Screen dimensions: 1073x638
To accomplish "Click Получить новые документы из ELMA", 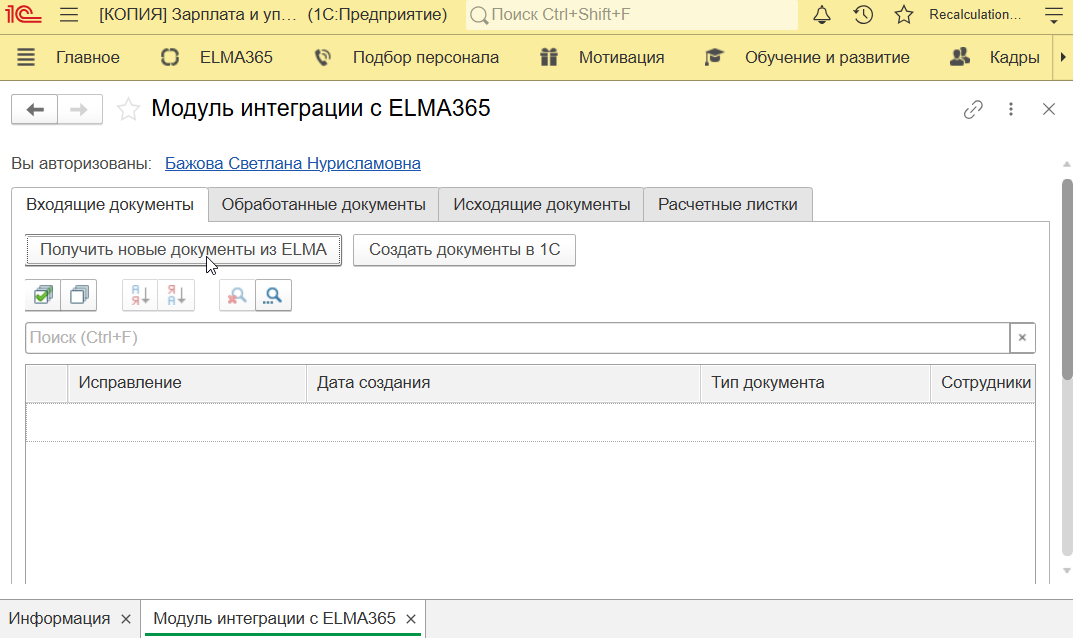I will pos(183,250).
